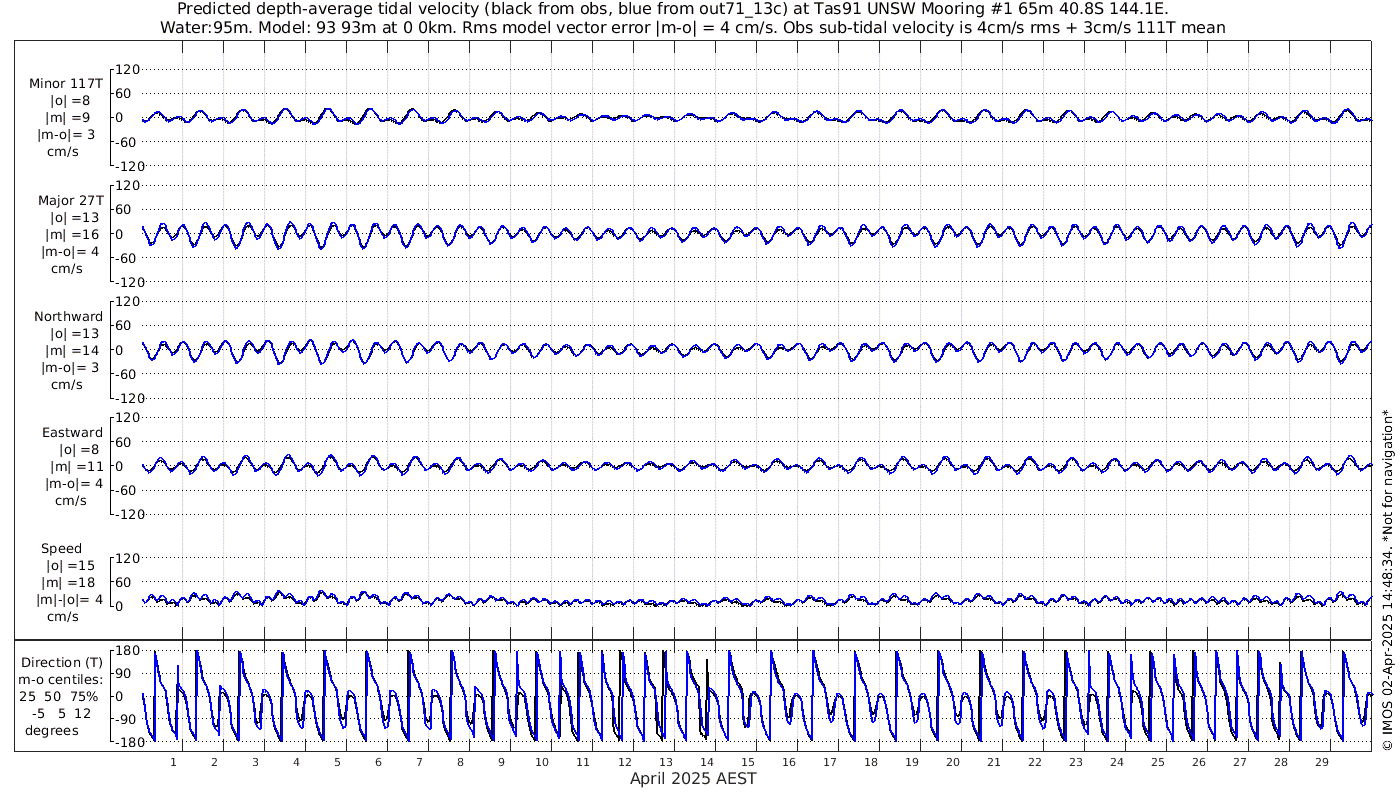Click date label "20" on the April axis
1400x800 pixels.
pyautogui.click(x=952, y=762)
